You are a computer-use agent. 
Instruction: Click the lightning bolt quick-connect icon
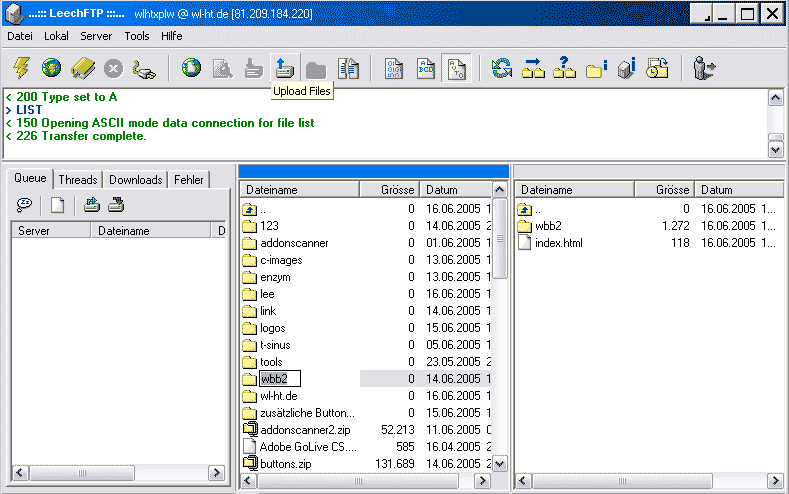click(21, 68)
